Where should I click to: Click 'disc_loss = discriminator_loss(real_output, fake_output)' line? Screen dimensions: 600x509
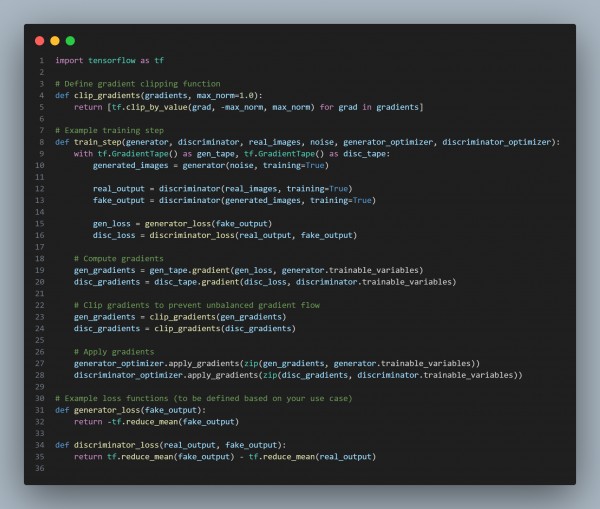pos(225,235)
